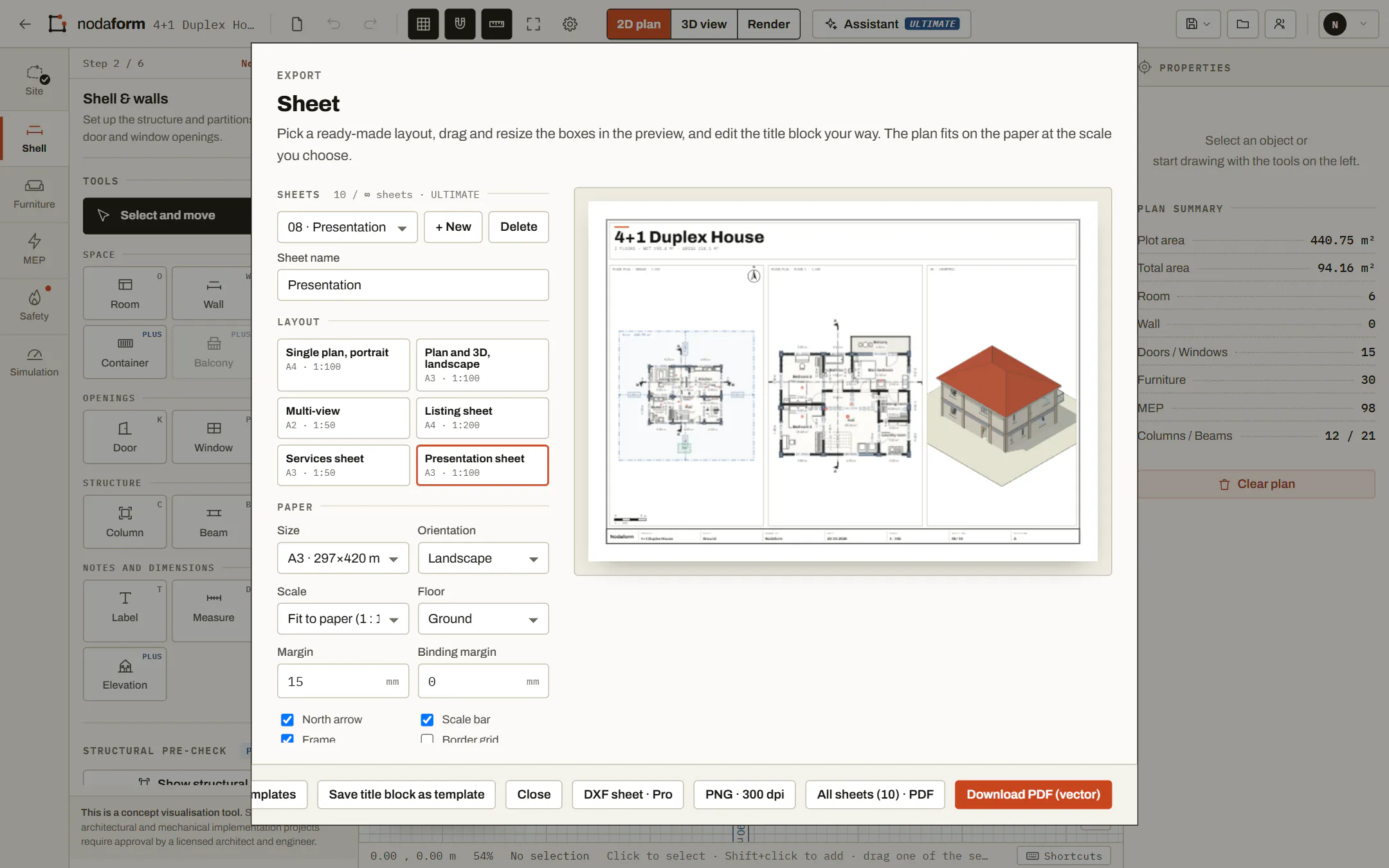The height and width of the screenshot is (868, 1389).
Task: Uncheck the North arrow checkbox
Action: coord(287,719)
